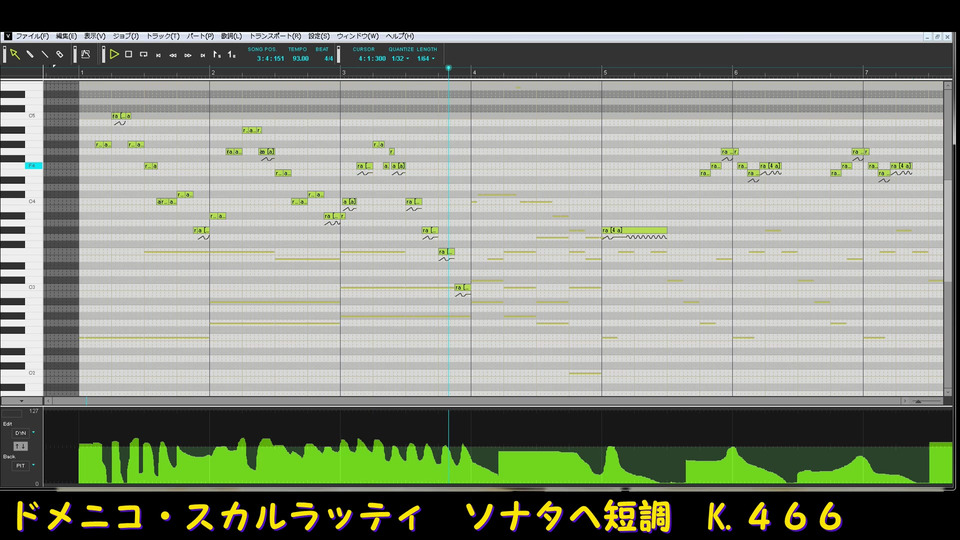Image resolution: width=960 pixels, height=540 pixels.
Task: Jump to the song start
Action: [x=159, y=55]
